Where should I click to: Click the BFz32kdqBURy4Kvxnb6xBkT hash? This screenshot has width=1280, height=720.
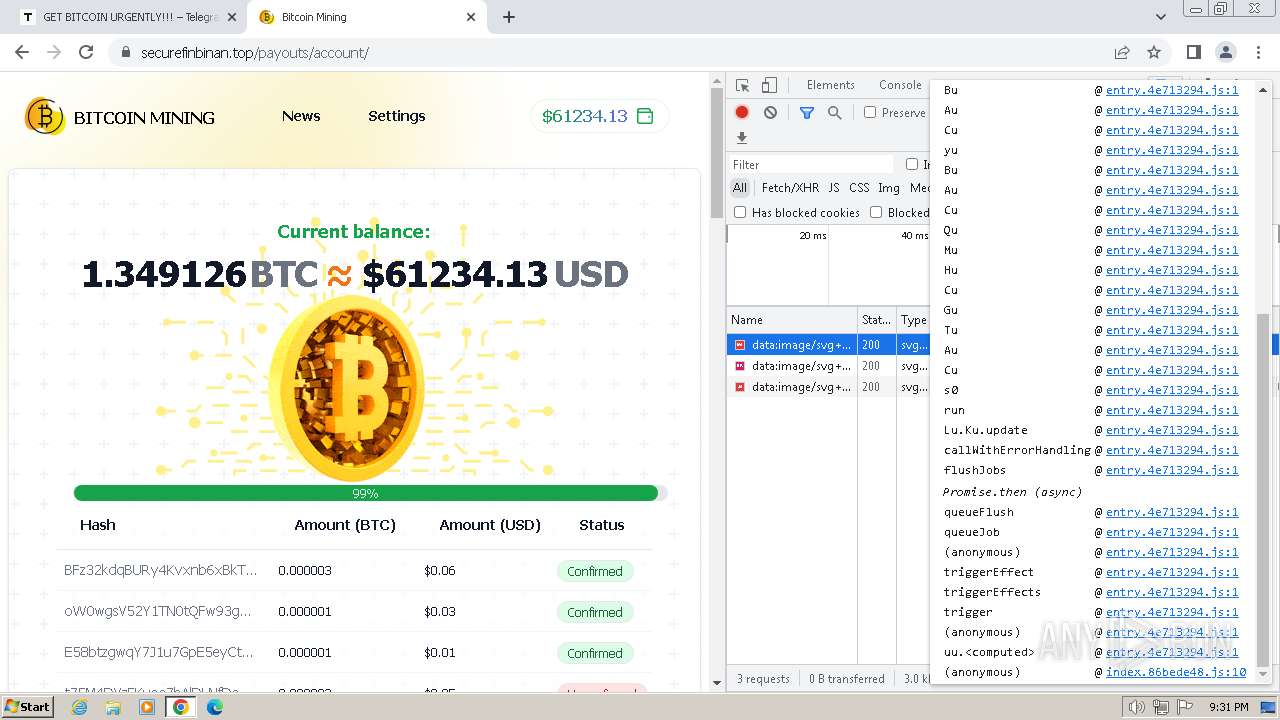160,570
